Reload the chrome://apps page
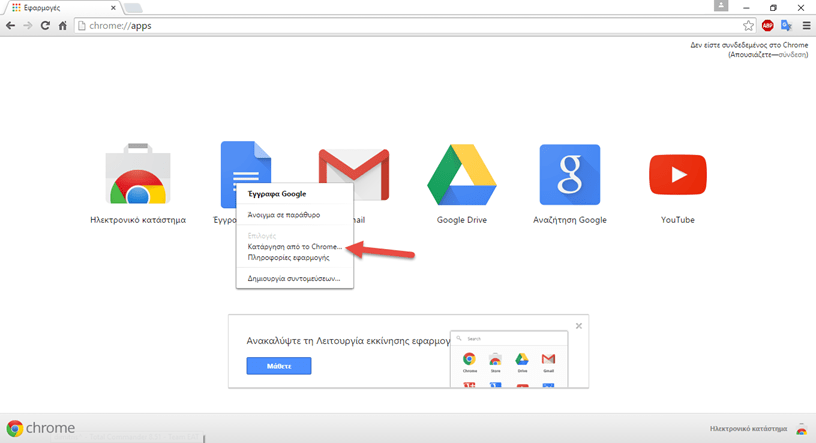 [x=45, y=26]
